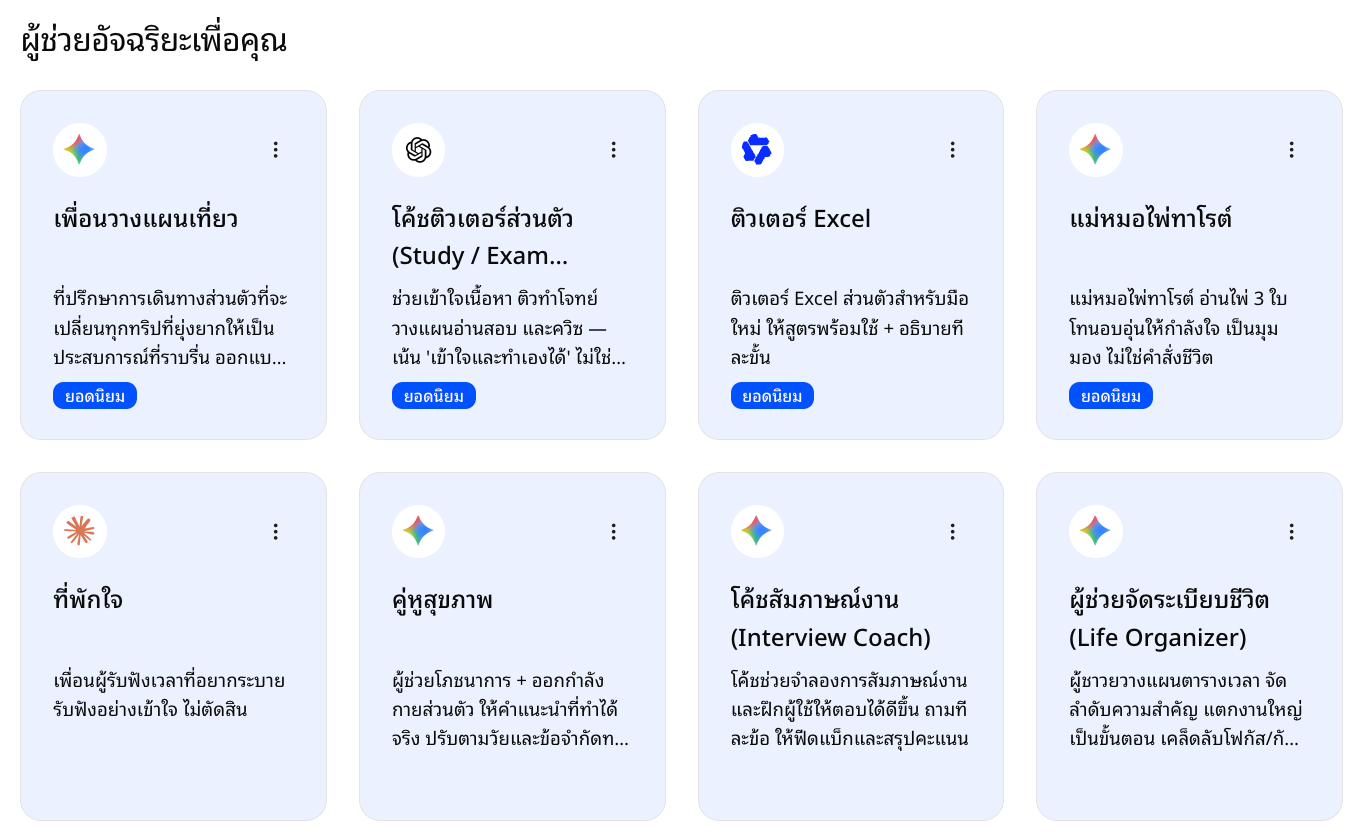
Task: Click the Gemini icon on Interview Coach card
Action: click(757, 532)
